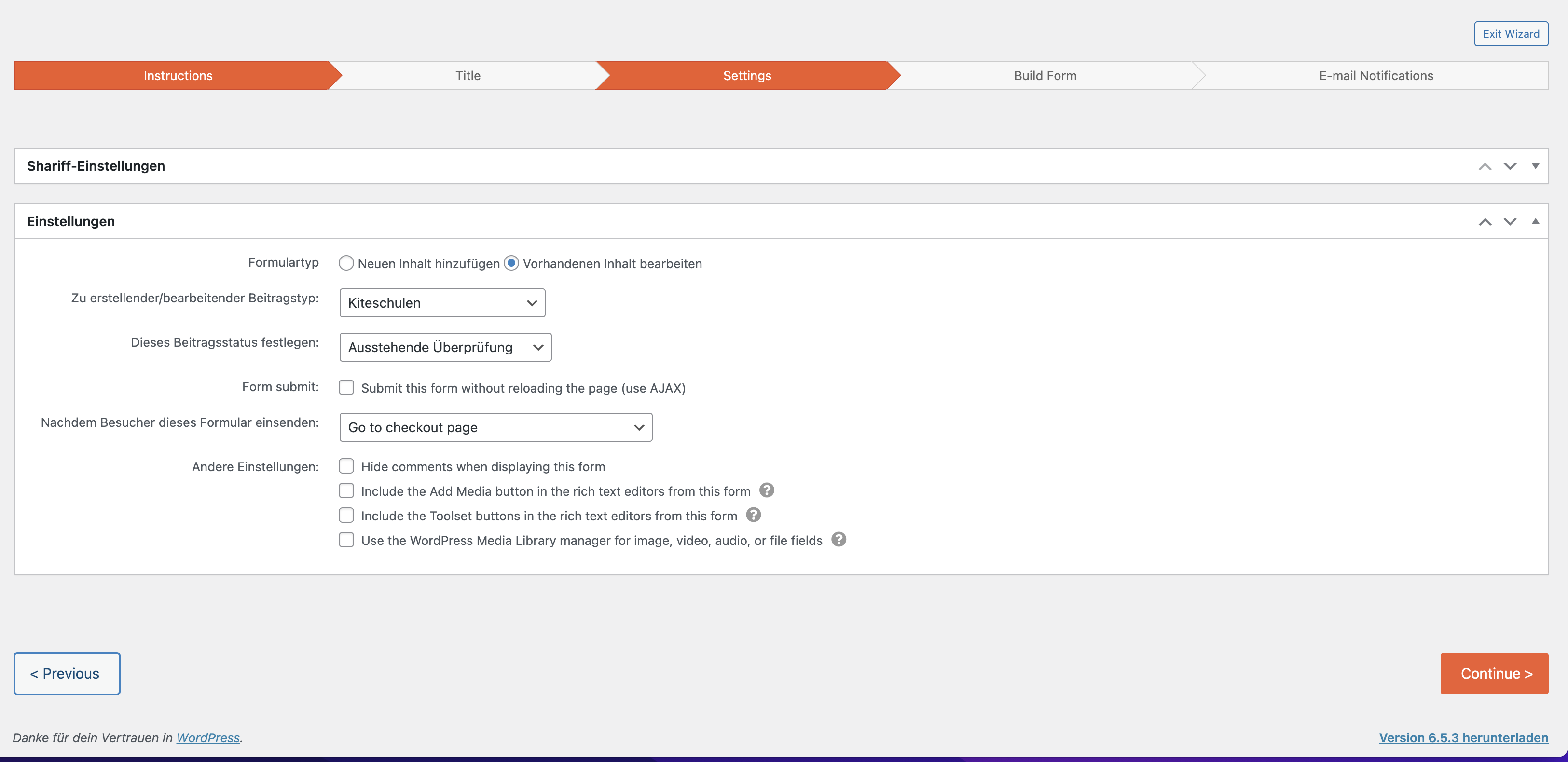The image size is (1568, 762).
Task: Check Use the WordPress Media Library manager
Action: [x=346, y=540]
